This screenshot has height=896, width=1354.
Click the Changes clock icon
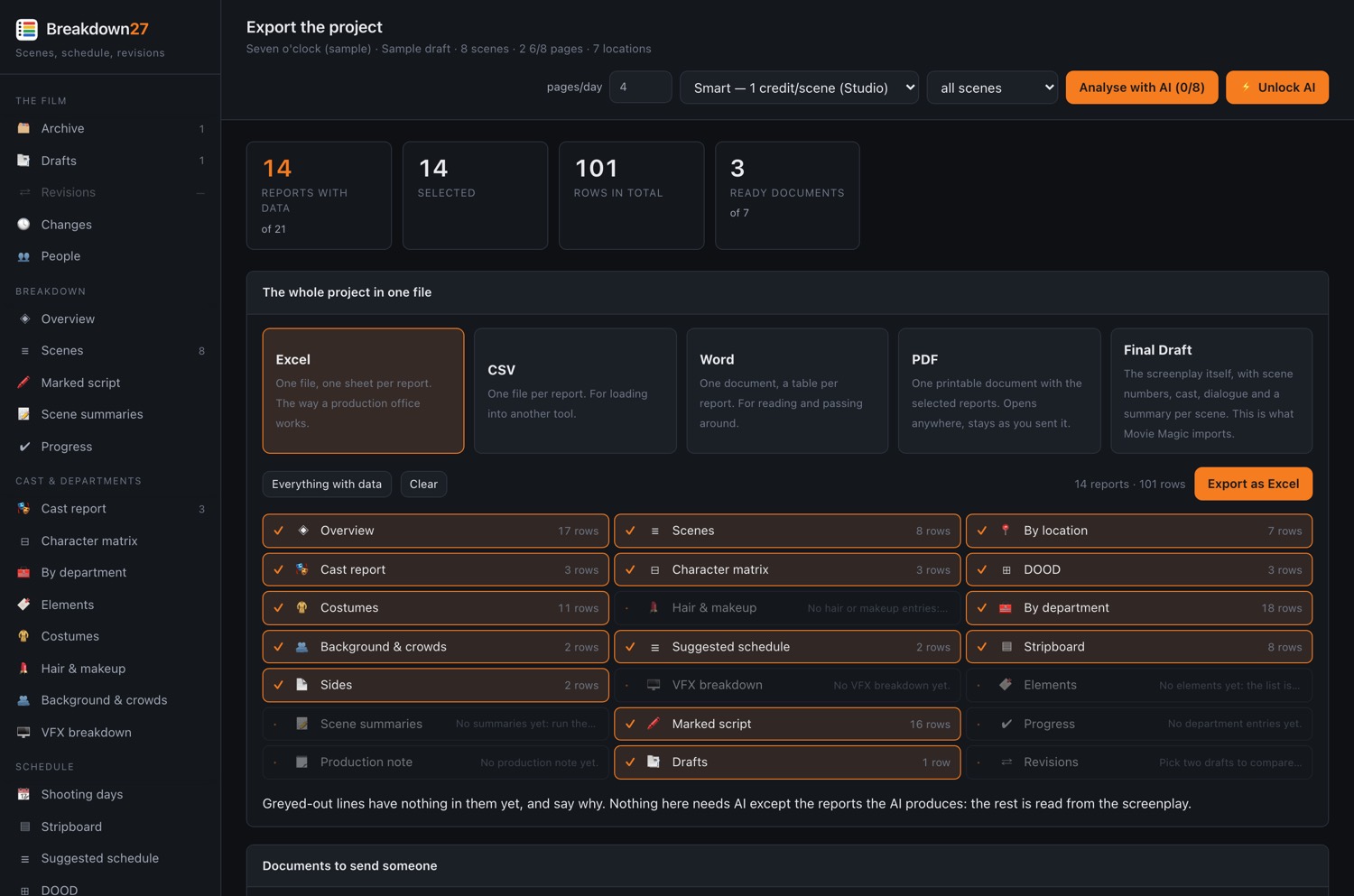(x=24, y=225)
